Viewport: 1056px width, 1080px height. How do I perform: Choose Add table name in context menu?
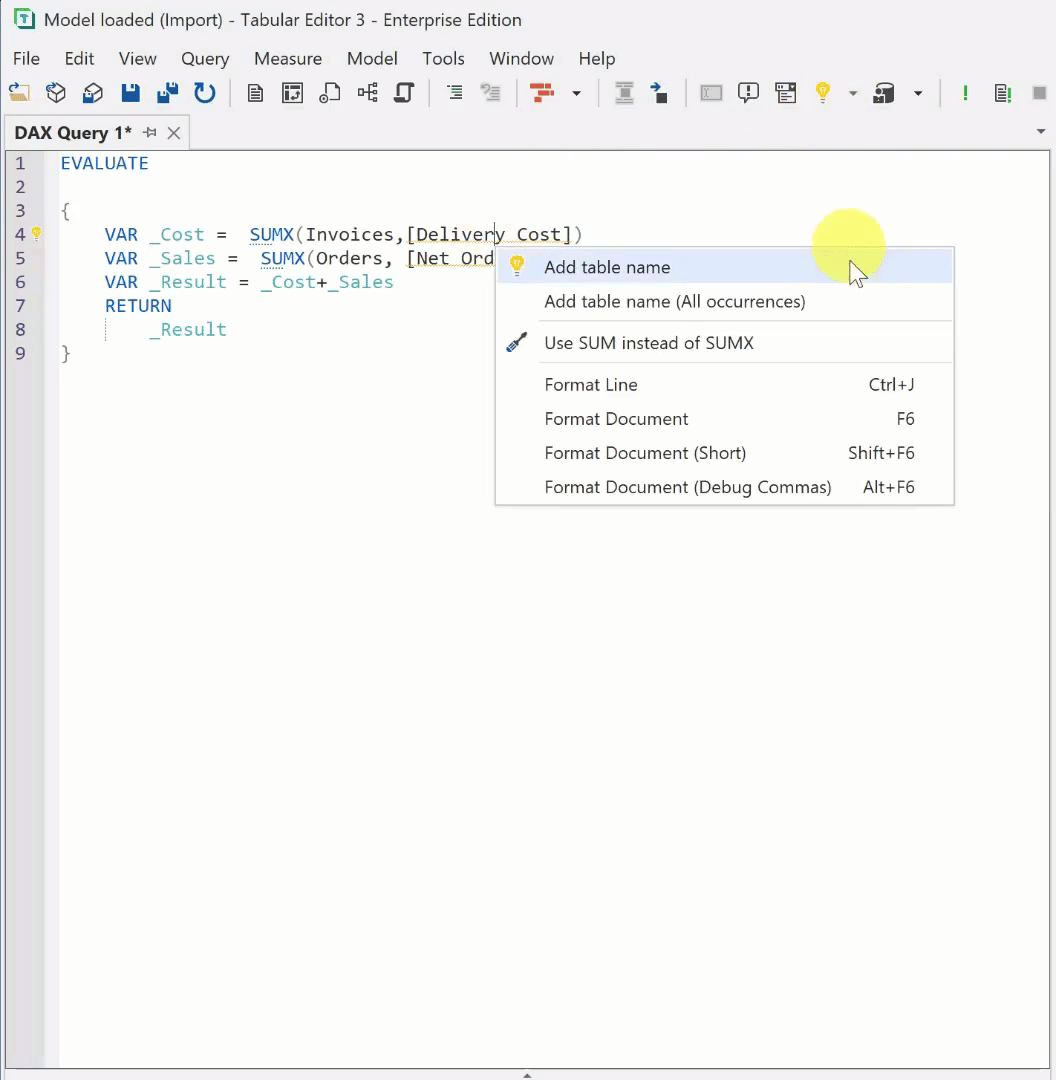pyautogui.click(x=725, y=267)
